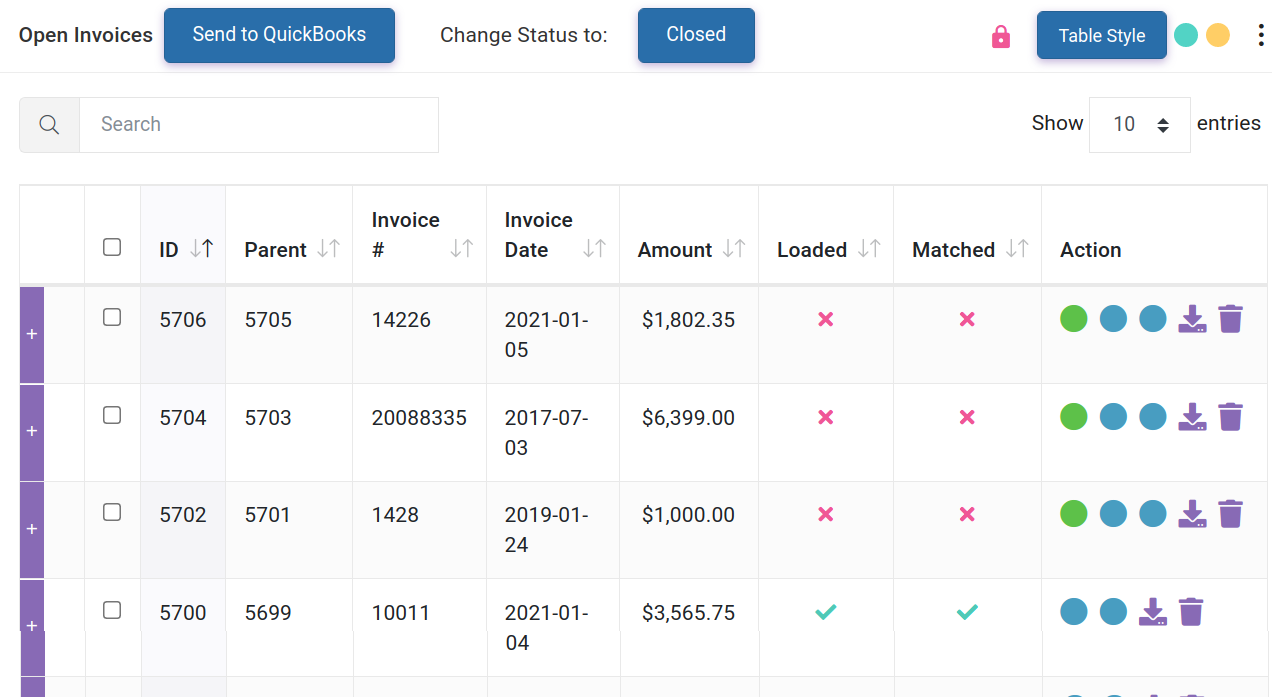Select the teal color swatch
The image size is (1272, 697).
click(x=1186, y=36)
